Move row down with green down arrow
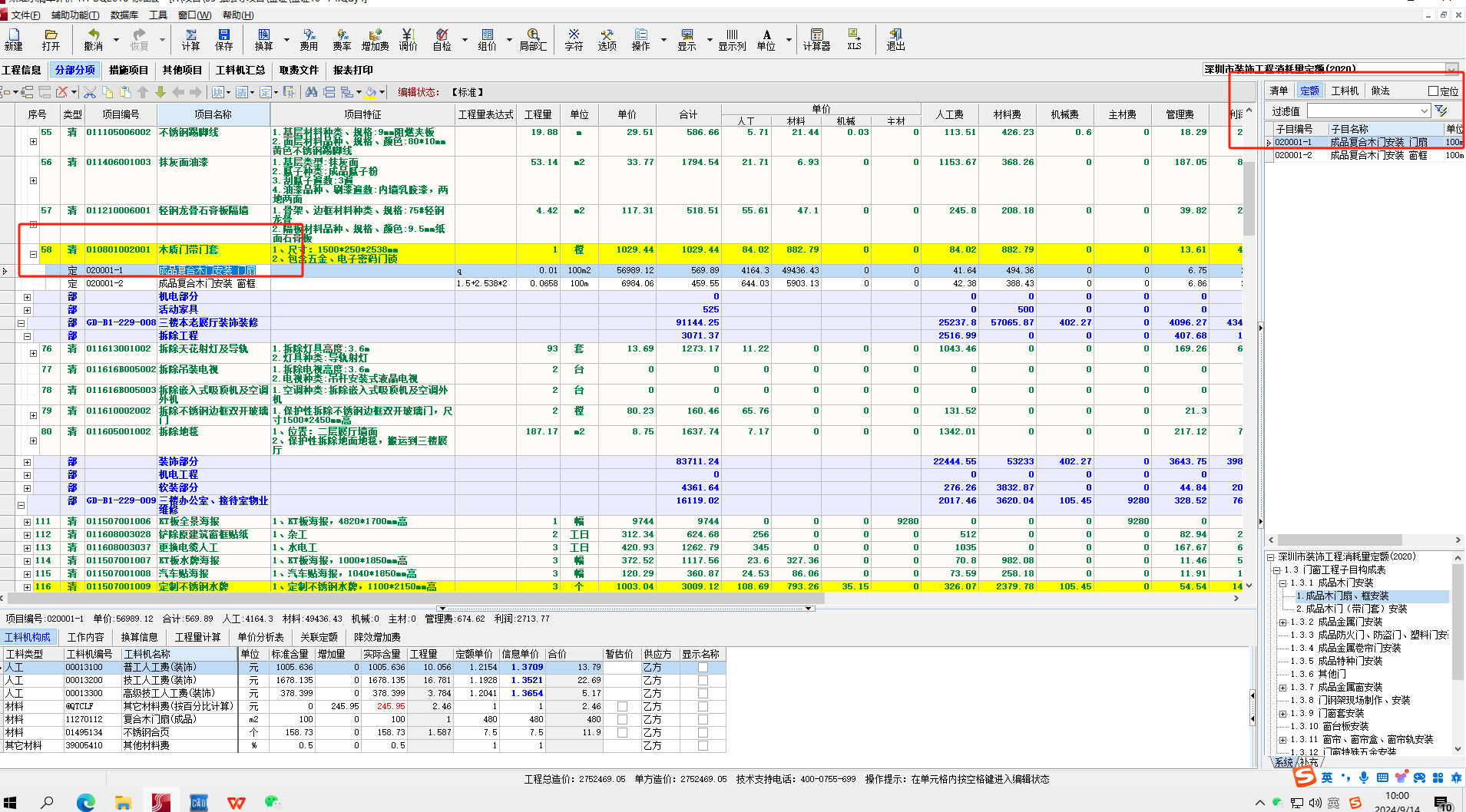 [160, 92]
